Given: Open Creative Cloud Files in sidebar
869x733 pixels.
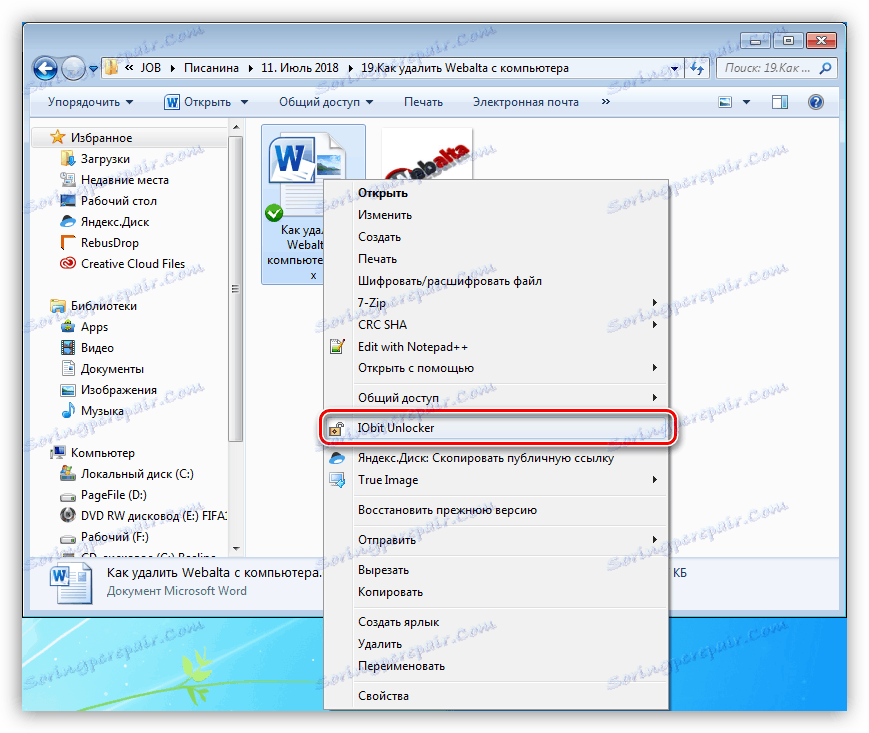Looking at the screenshot, I should click(132, 264).
